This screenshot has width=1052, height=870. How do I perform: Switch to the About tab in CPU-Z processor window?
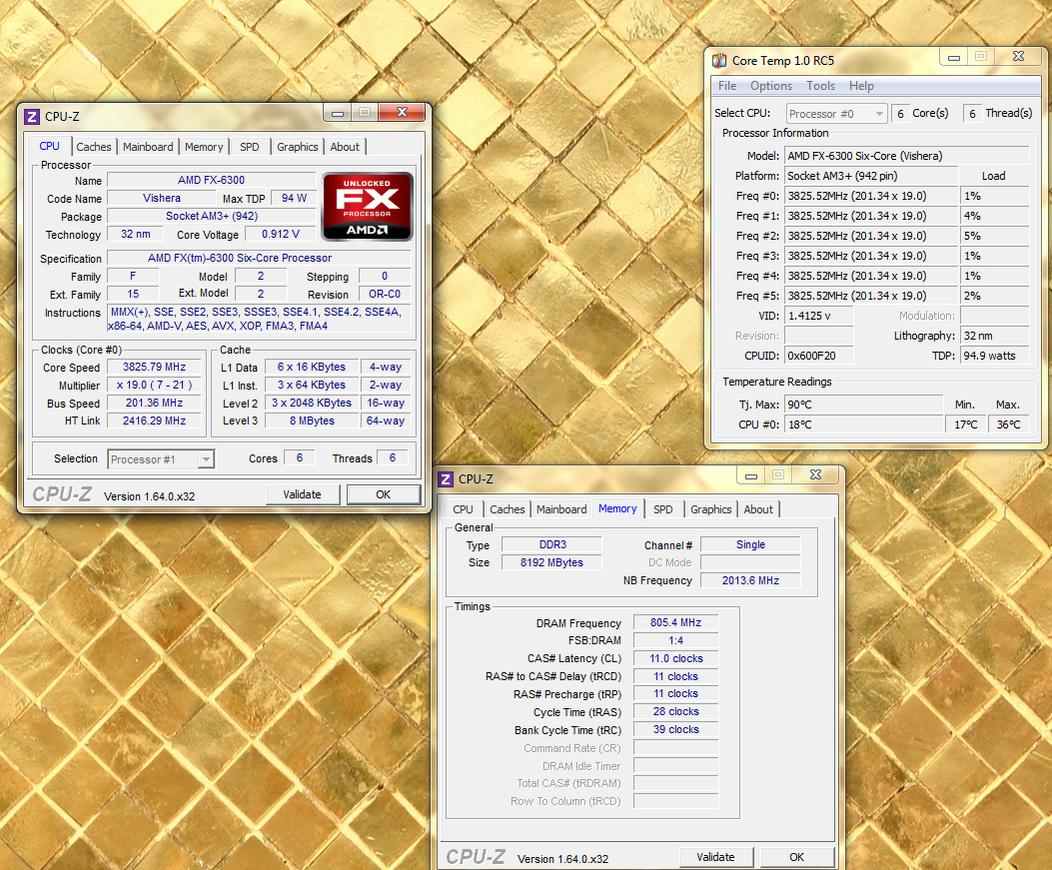(x=345, y=147)
